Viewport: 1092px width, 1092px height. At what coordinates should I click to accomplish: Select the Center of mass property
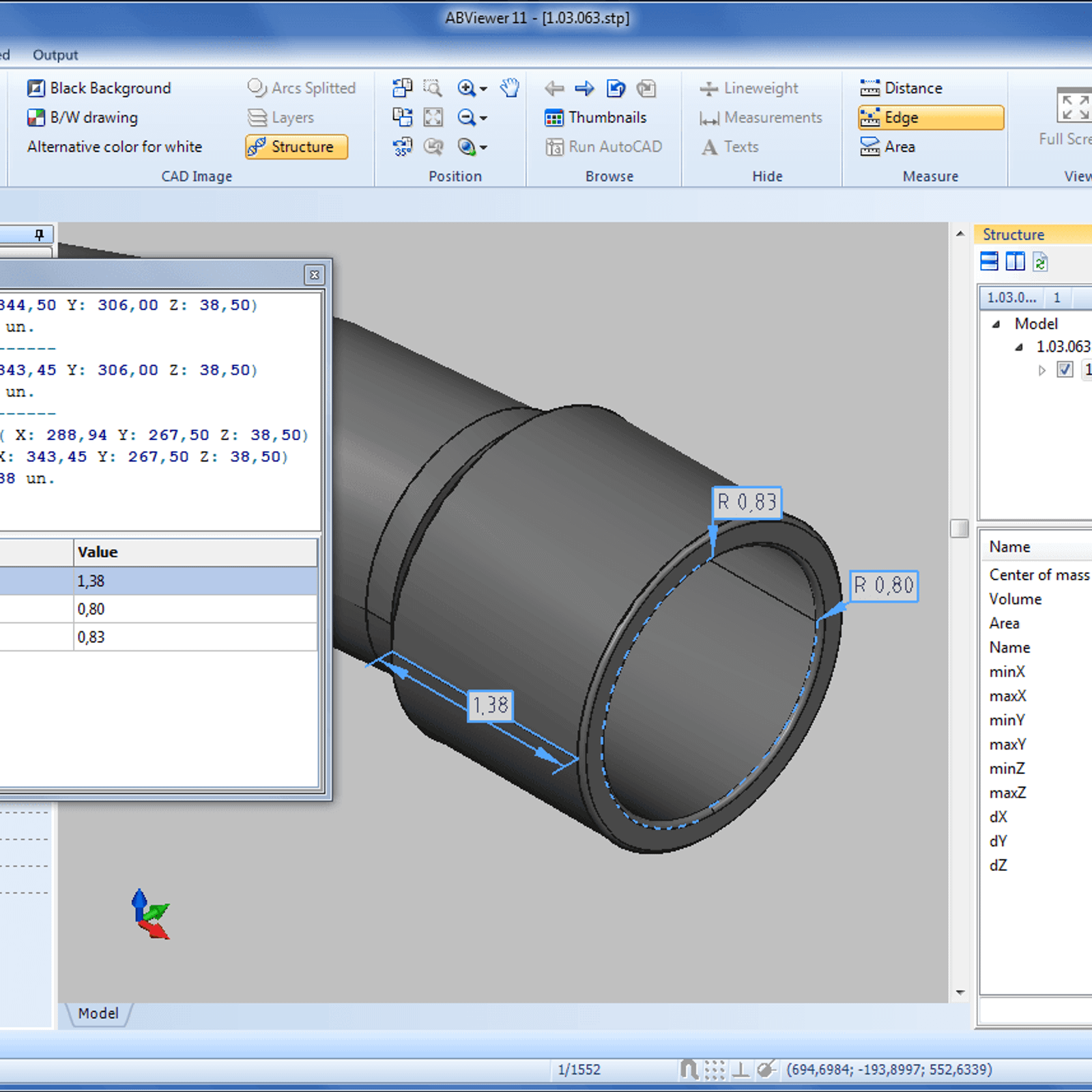tap(1039, 575)
